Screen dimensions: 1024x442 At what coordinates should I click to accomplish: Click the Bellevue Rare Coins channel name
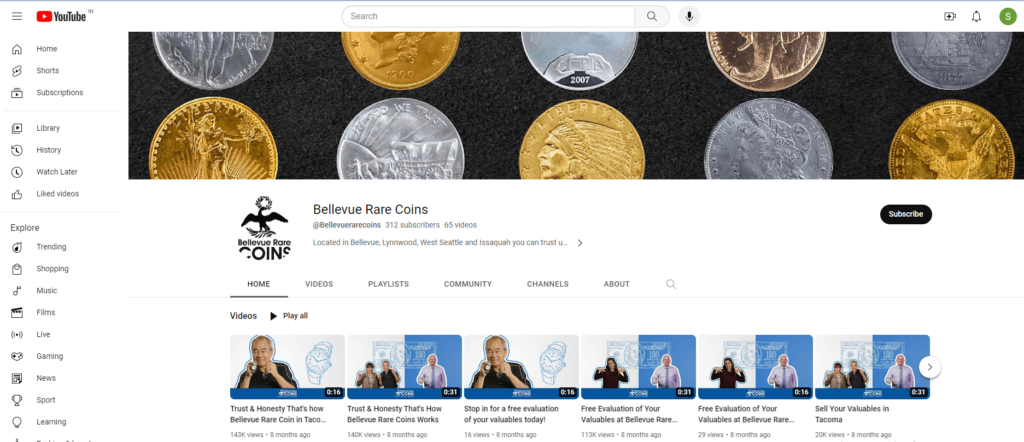coord(370,210)
